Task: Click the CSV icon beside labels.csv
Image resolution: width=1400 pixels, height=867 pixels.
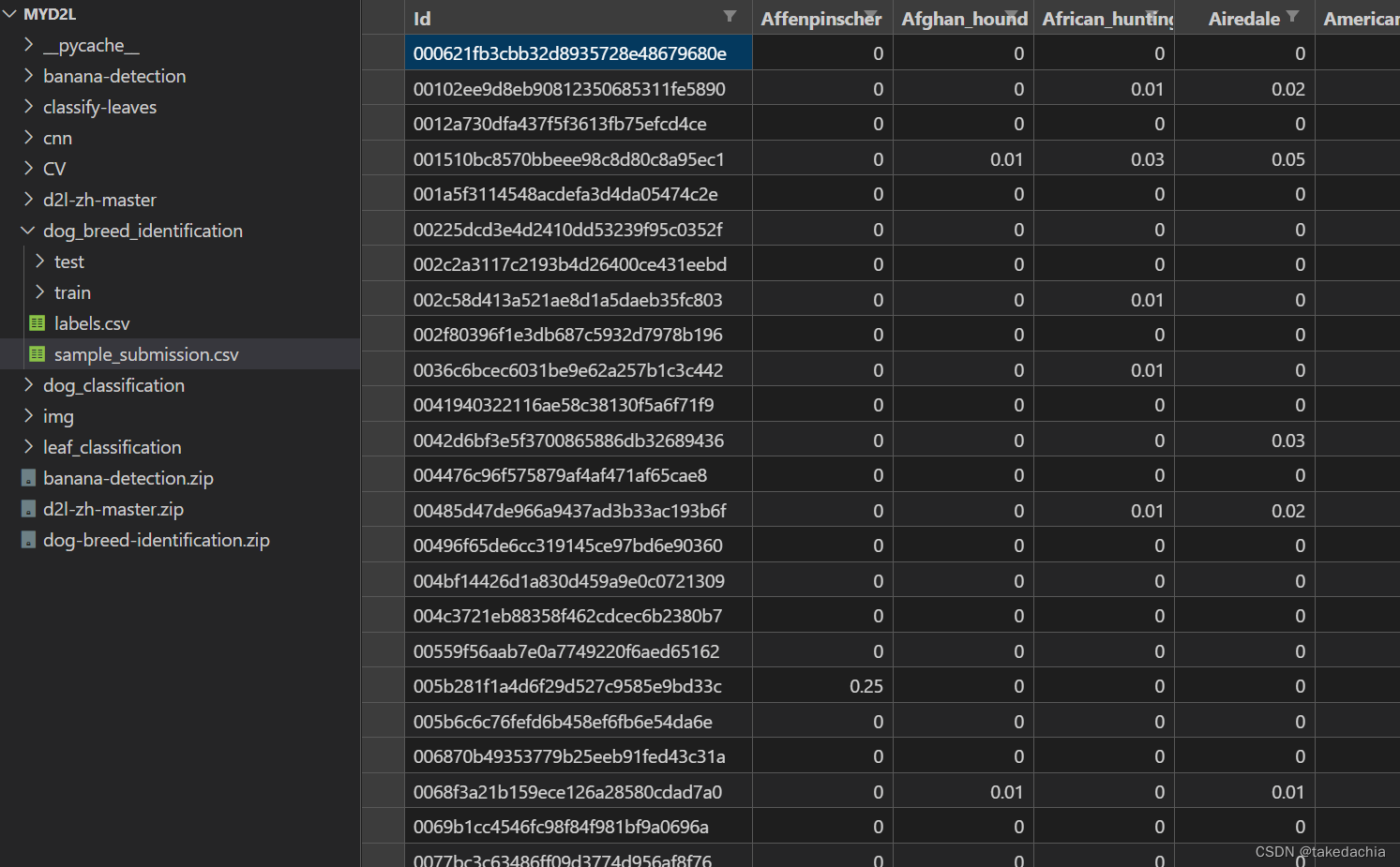Action: [38, 323]
